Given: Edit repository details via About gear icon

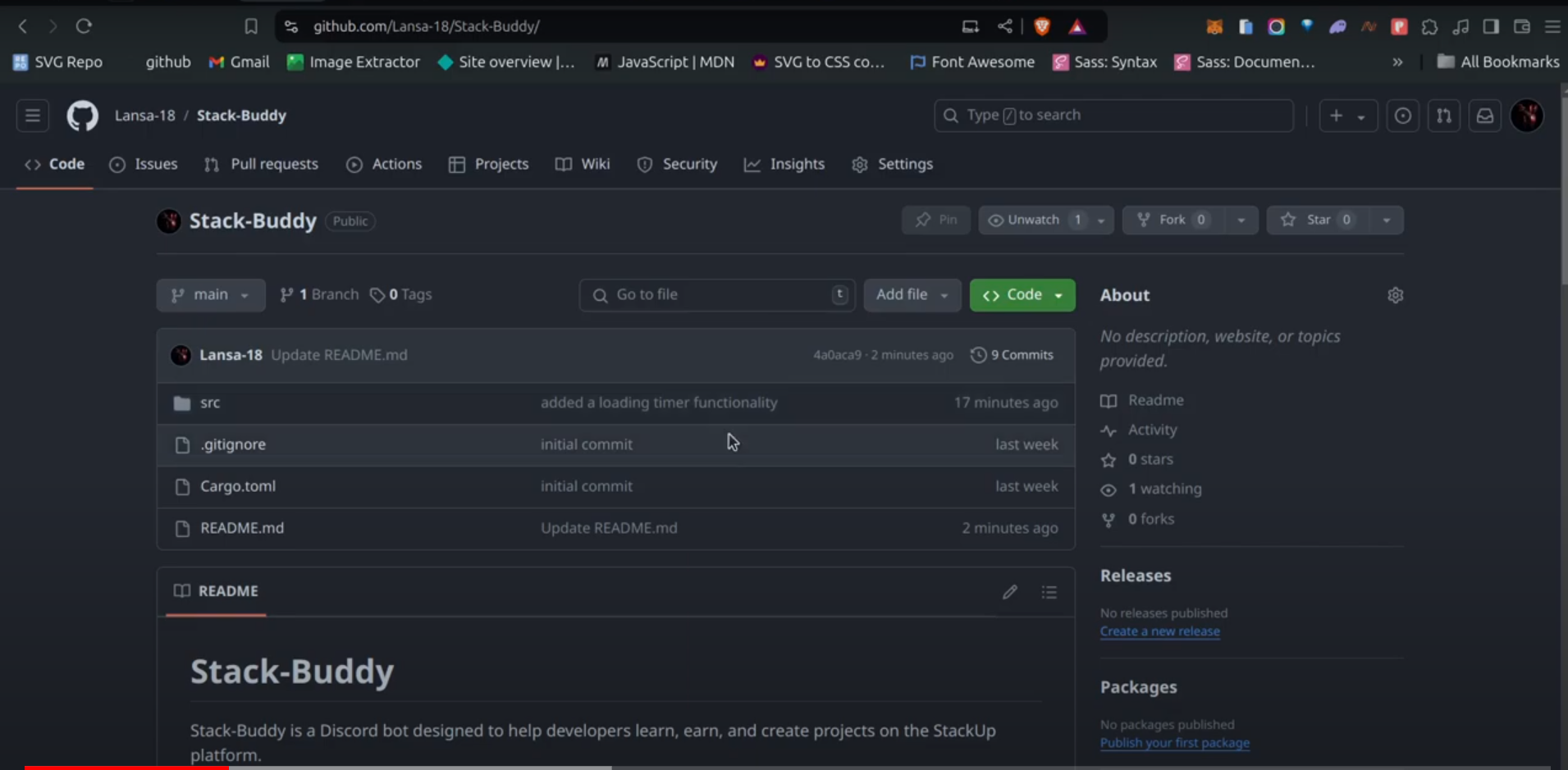Looking at the screenshot, I should [1396, 295].
